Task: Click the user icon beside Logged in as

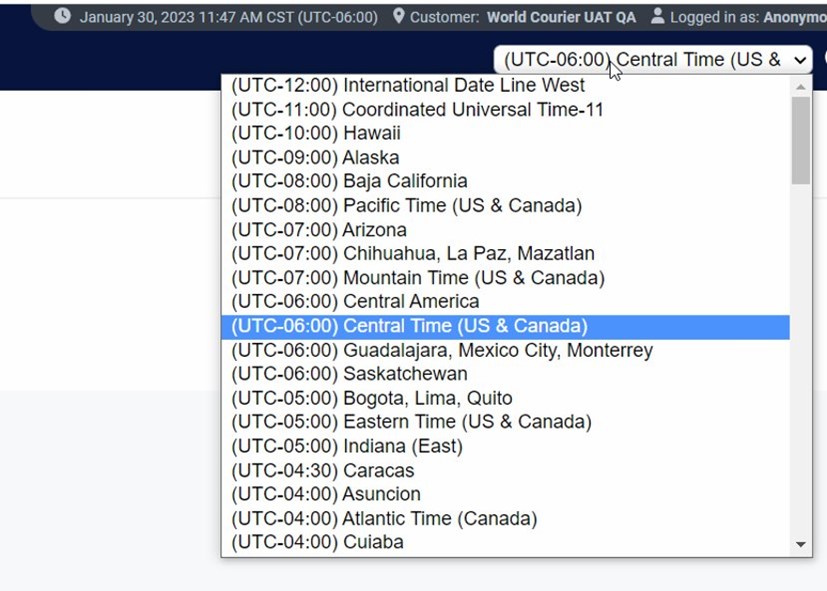Action: pyautogui.click(x=657, y=17)
